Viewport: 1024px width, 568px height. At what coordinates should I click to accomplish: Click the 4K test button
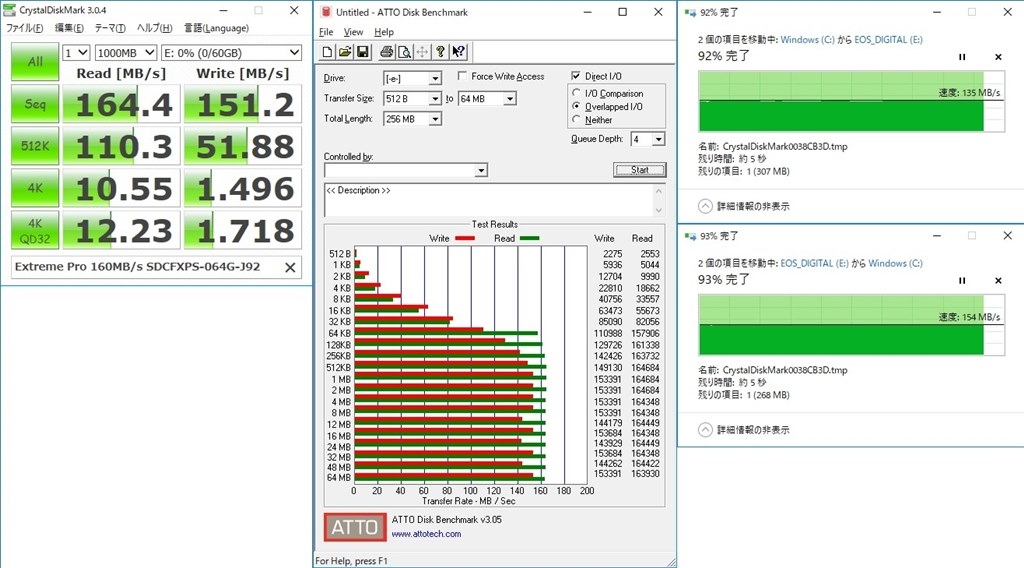coord(35,188)
